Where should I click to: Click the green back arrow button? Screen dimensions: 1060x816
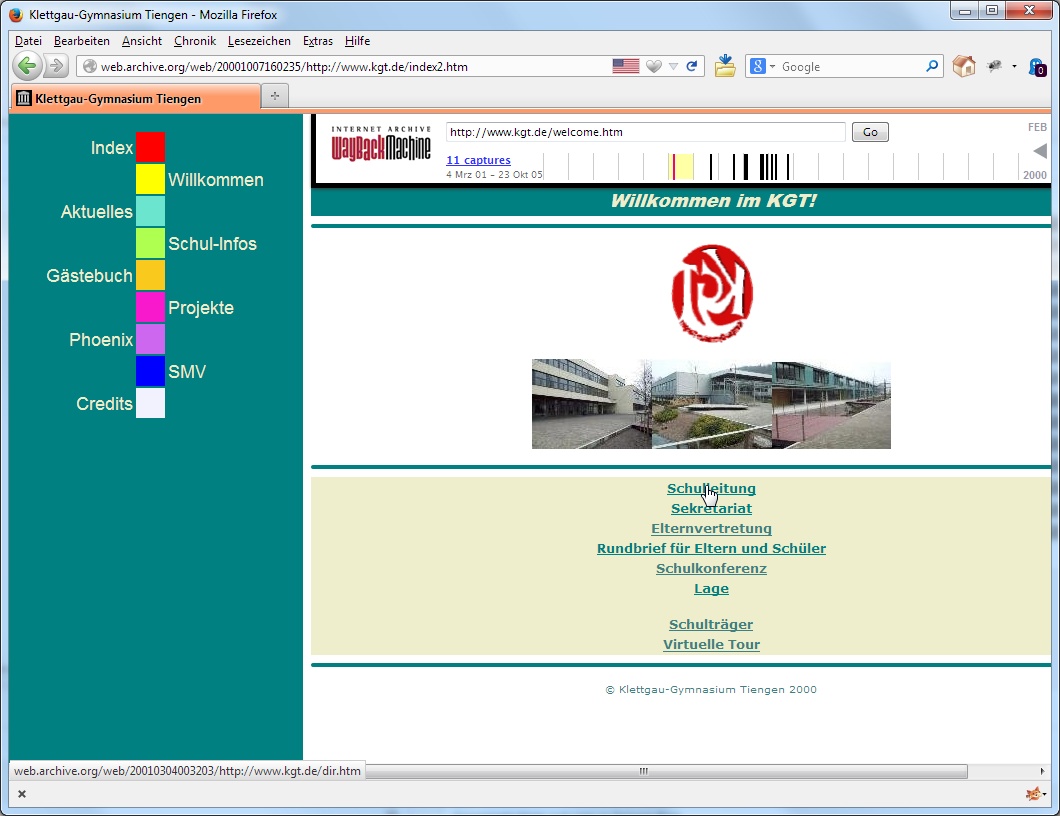click(27, 66)
